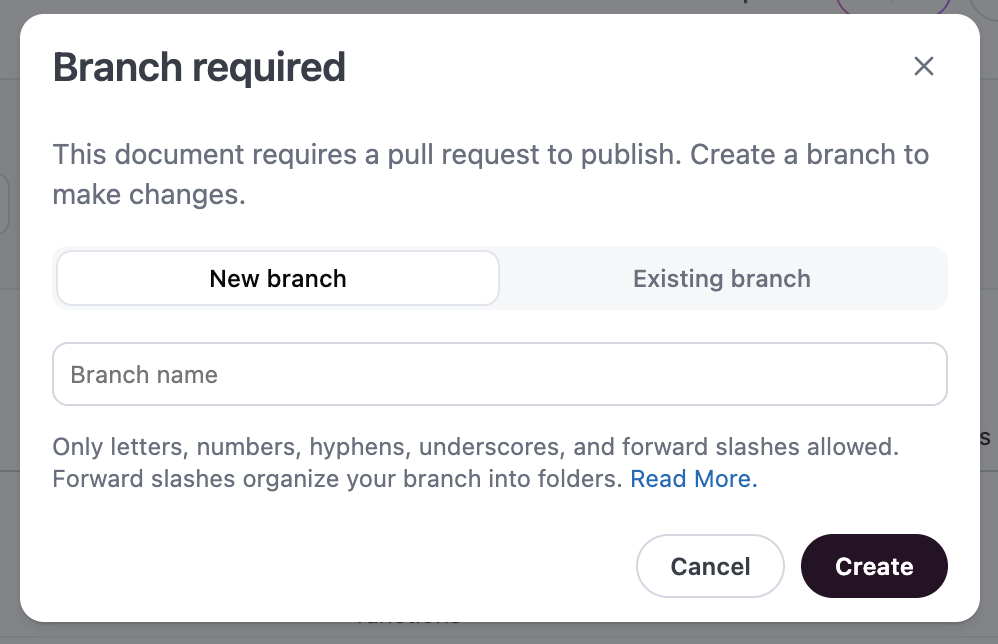Dismiss the dialog without creating a branch
The height and width of the screenshot is (644, 998).
tap(710, 566)
